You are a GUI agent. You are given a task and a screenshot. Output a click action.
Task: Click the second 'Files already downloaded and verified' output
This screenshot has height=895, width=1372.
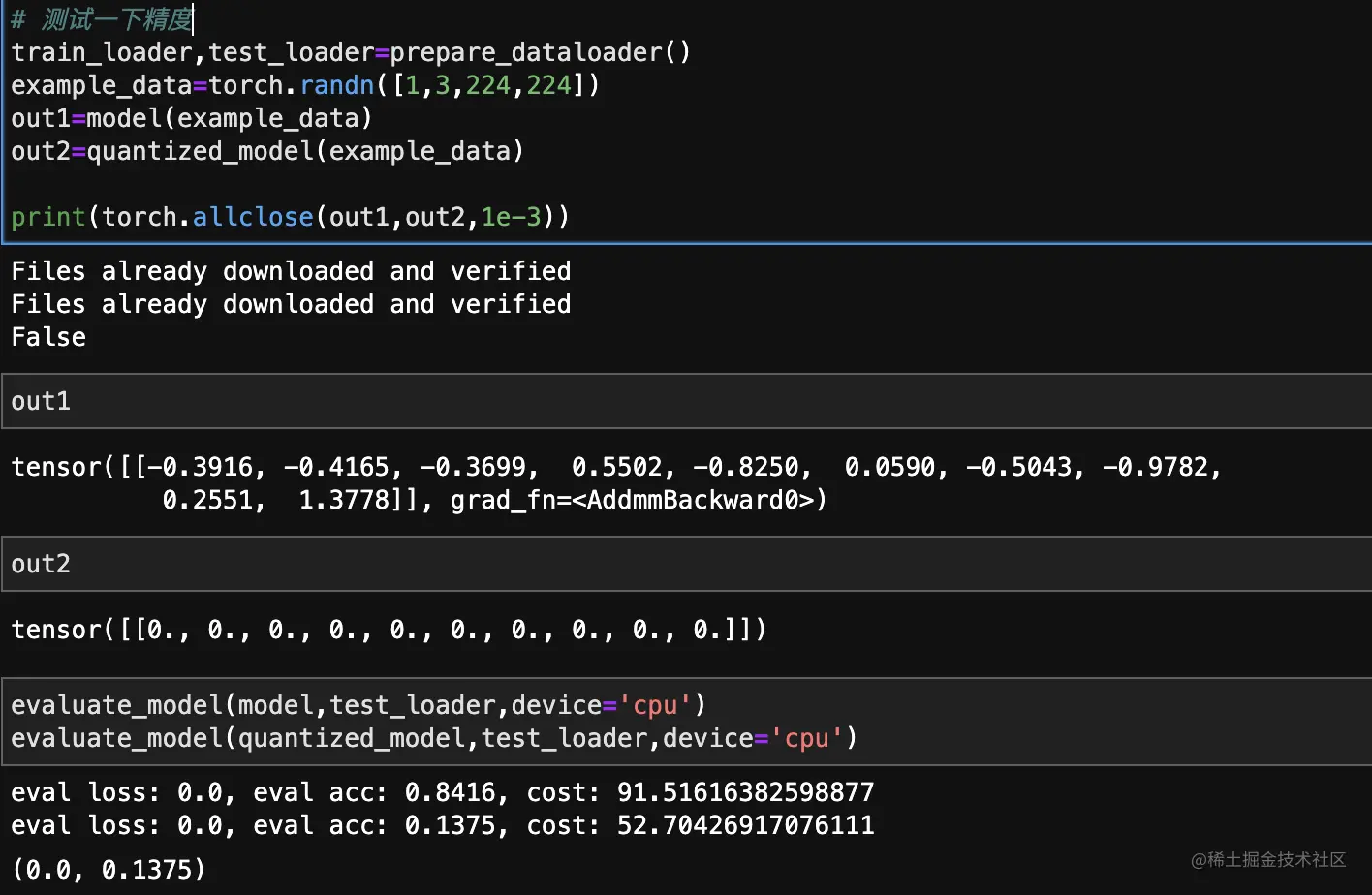291,304
